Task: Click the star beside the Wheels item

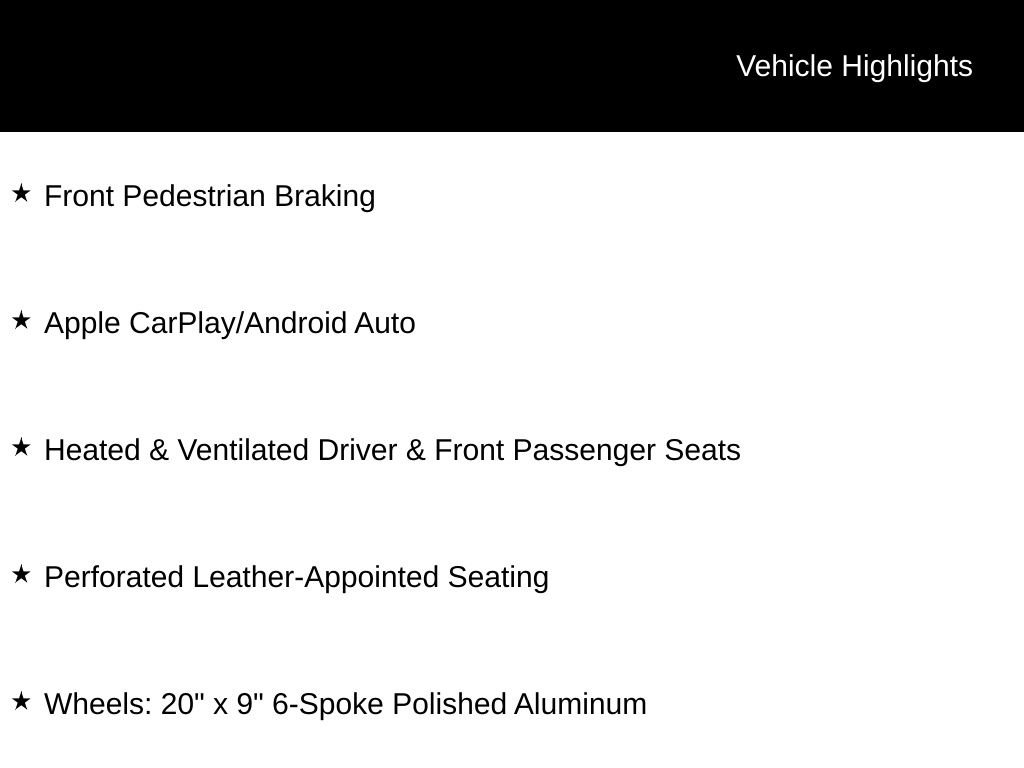Action: [x=21, y=701]
